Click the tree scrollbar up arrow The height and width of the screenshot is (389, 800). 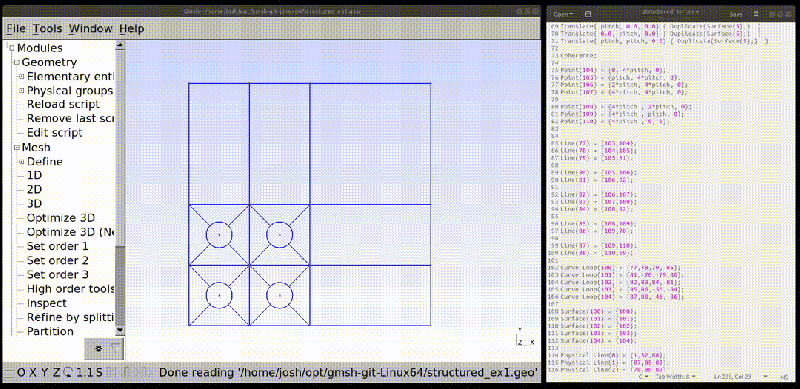(120, 45)
